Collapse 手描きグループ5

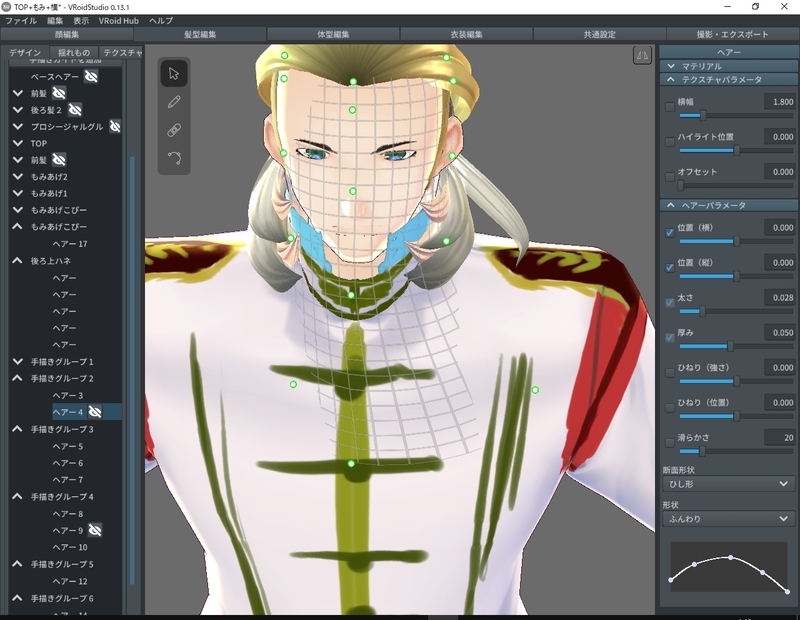(x=17, y=564)
